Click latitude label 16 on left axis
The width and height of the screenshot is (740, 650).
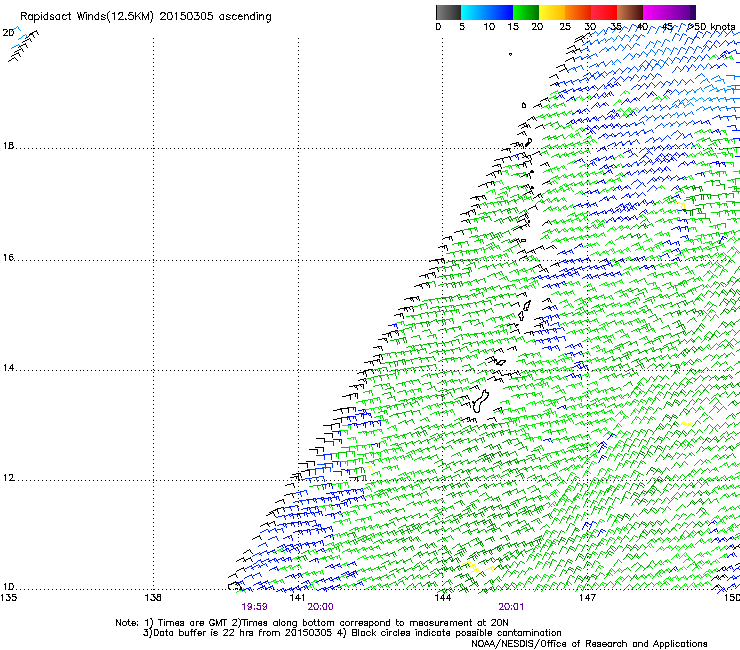point(8,257)
